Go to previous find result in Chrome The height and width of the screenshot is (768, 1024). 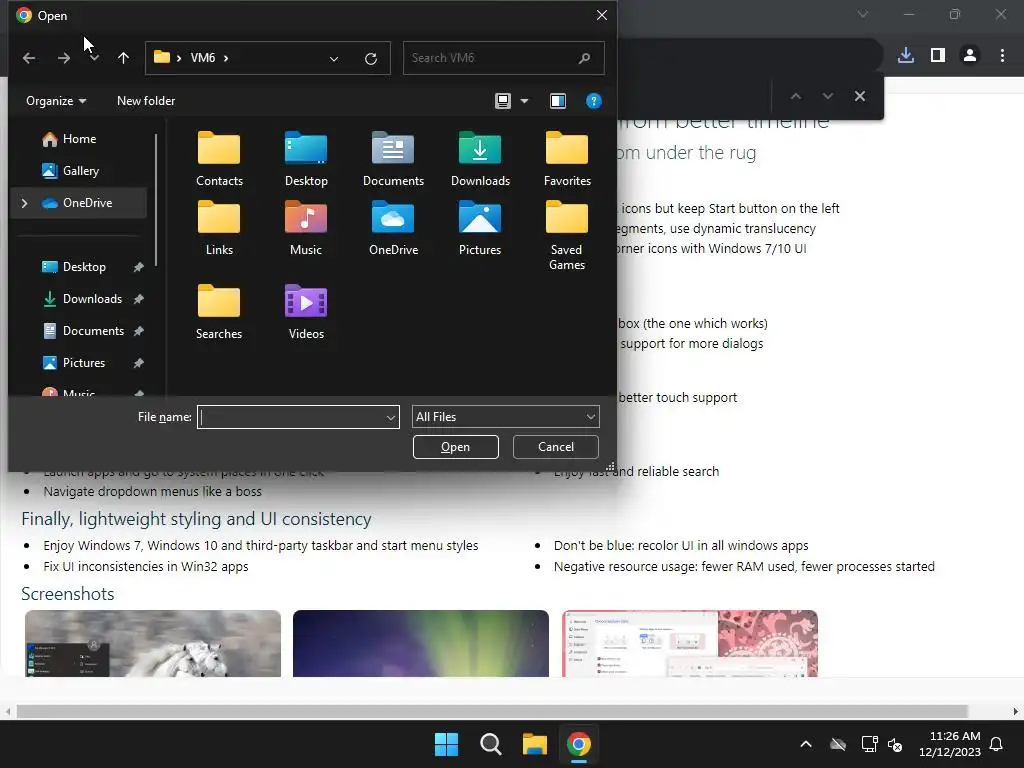coord(795,96)
